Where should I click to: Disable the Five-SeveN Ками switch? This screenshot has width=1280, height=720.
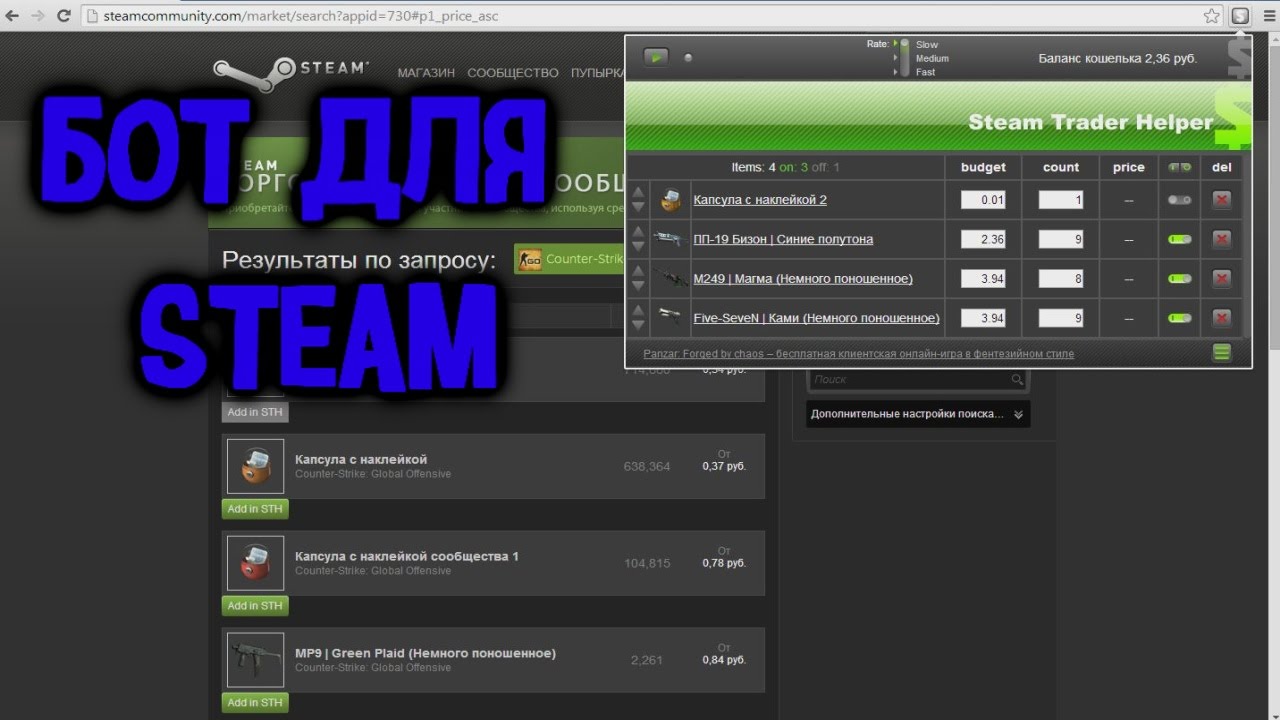(x=1179, y=318)
